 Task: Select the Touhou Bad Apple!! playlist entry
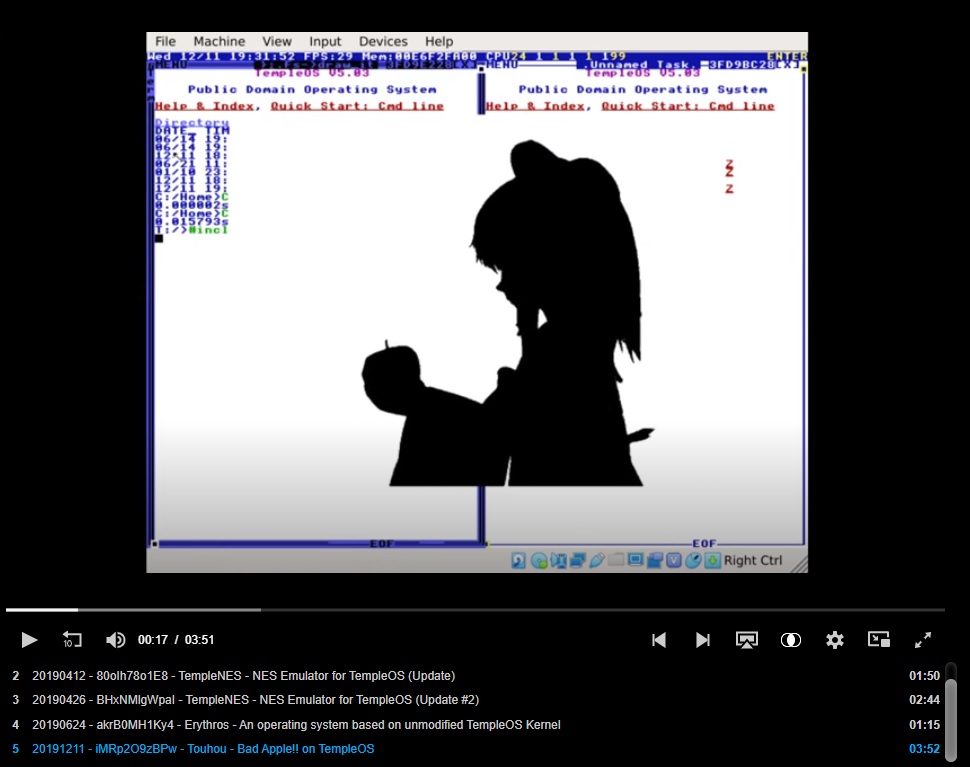pos(203,748)
